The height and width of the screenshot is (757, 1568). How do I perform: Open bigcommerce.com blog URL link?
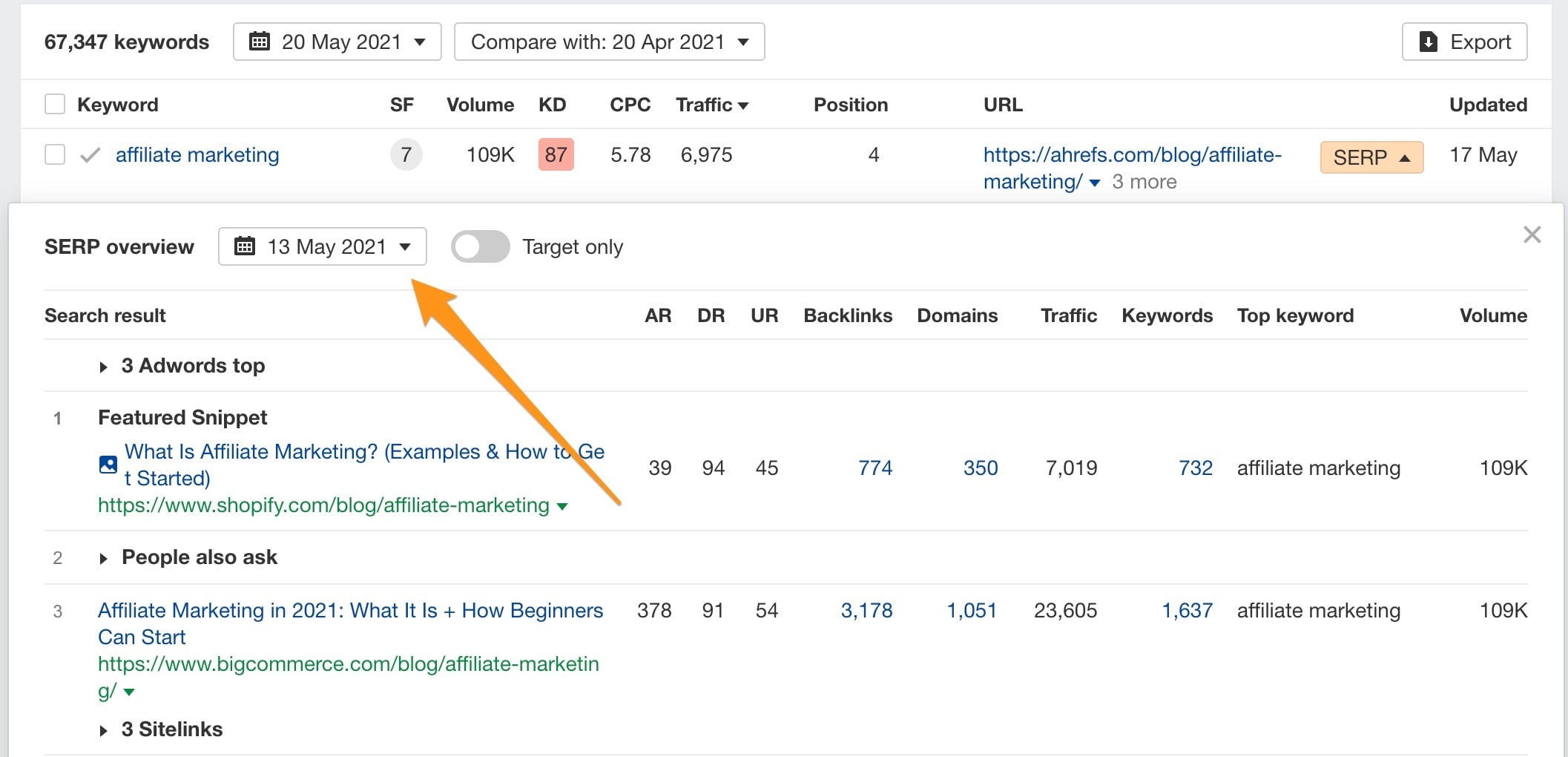click(x=348, y=677)
